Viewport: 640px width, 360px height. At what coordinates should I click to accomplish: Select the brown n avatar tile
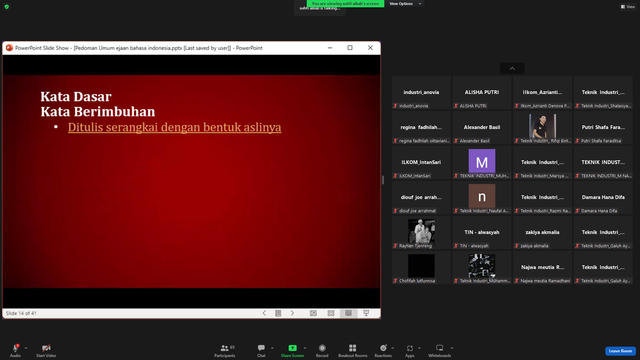pyautogui.click(x=482, y=198)
